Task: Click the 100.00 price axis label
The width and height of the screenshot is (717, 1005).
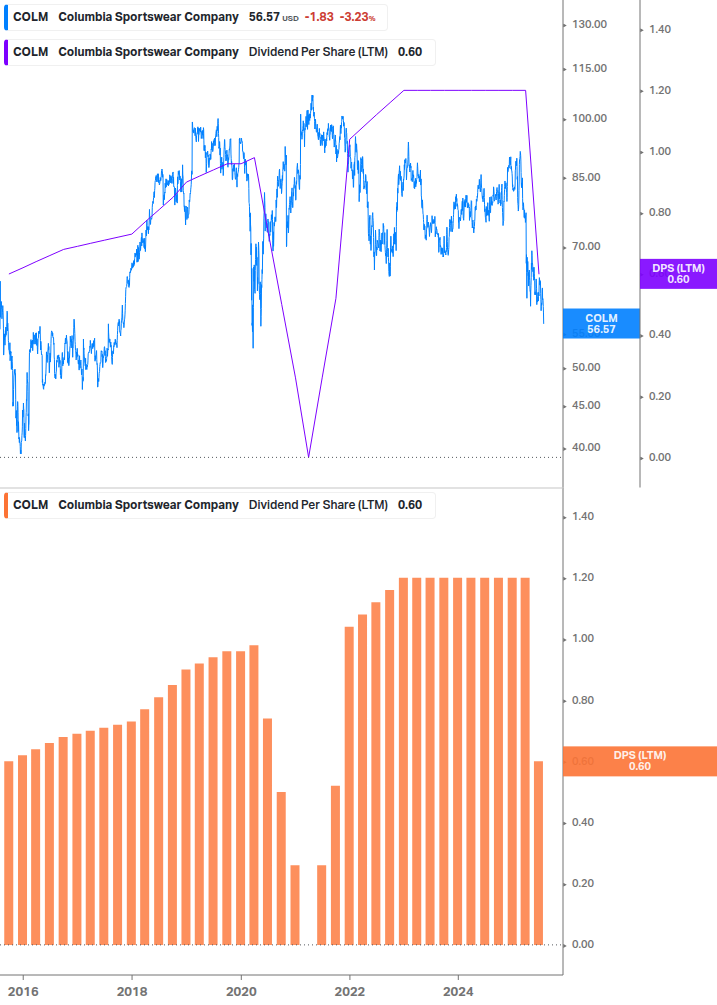Action: tap(589, 118)
